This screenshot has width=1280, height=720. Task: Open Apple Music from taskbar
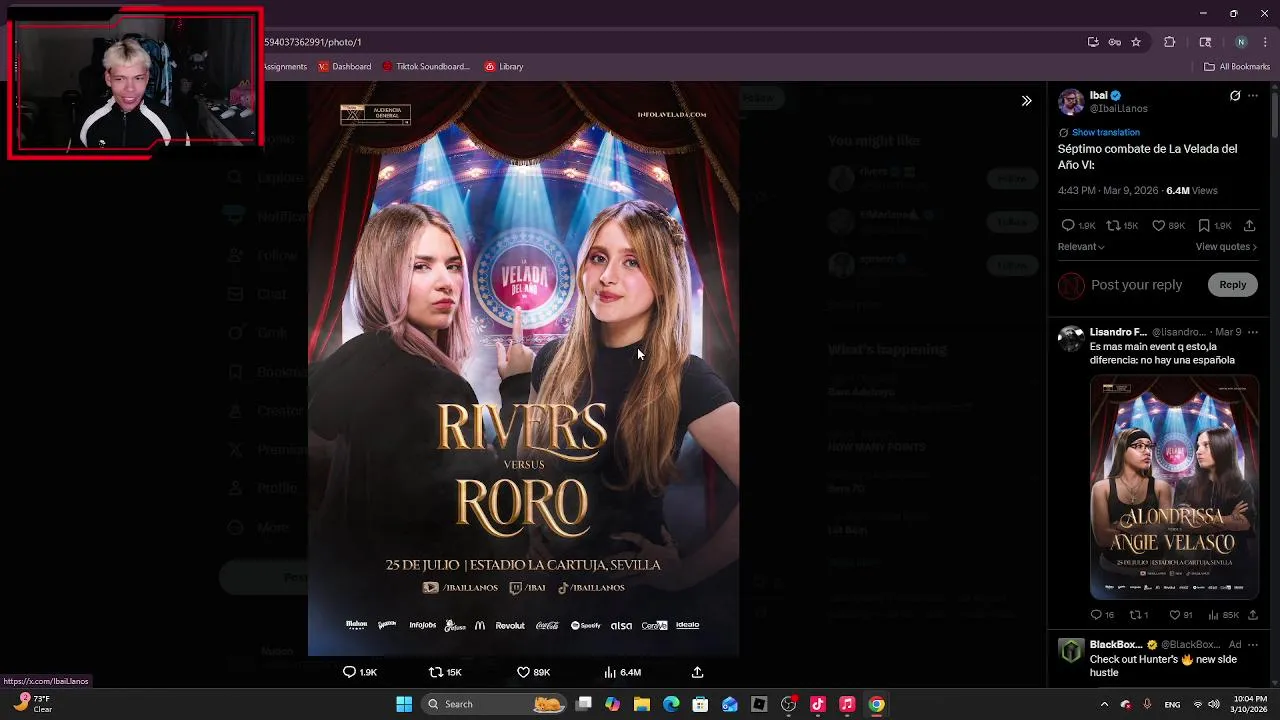pyautogui.click(x=847, y=704)
